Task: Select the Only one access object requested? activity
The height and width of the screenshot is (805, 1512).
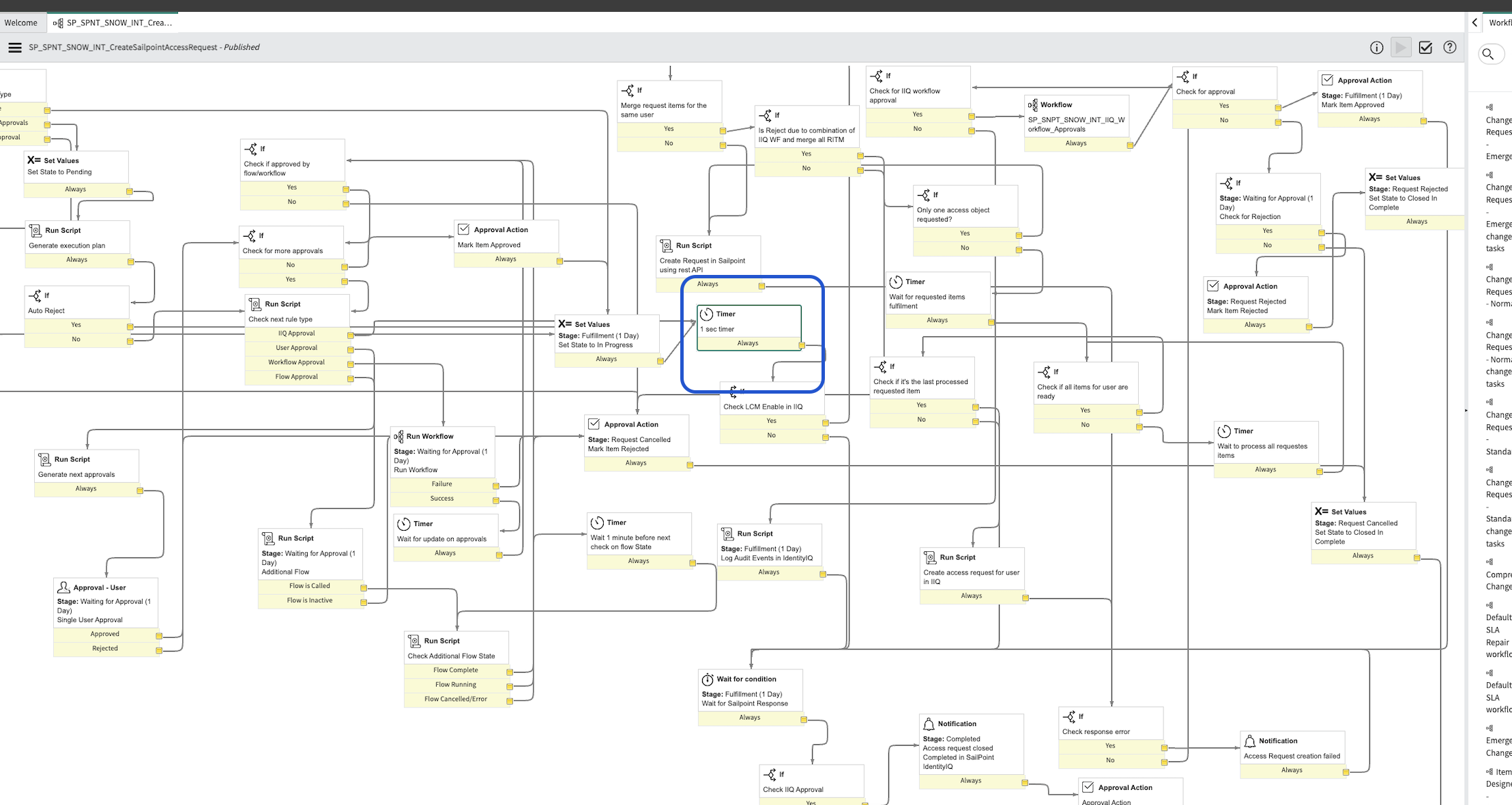Action: click(x=965, y=220)
